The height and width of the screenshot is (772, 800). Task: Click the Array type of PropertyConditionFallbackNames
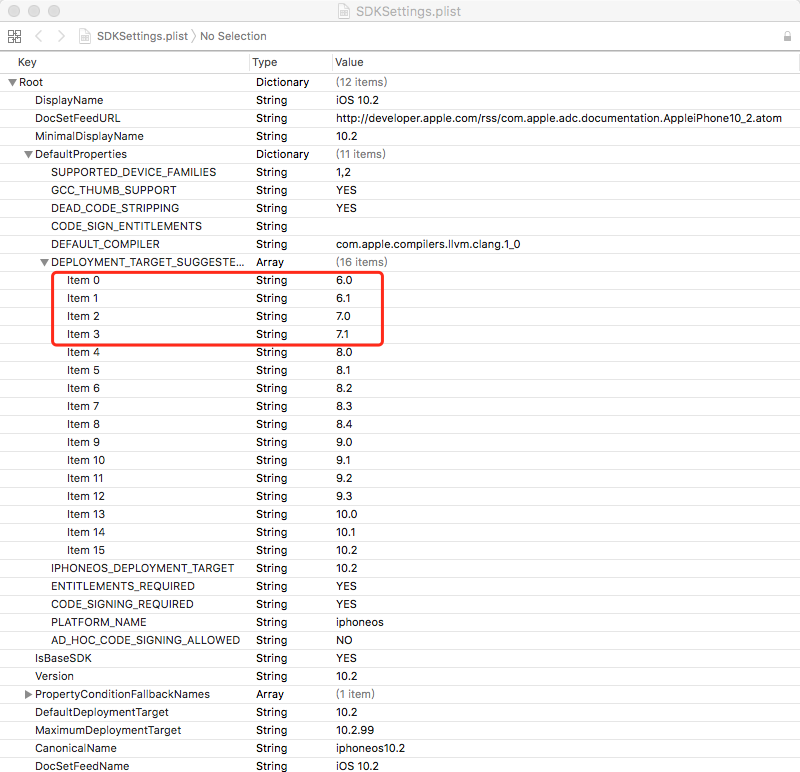270,694
